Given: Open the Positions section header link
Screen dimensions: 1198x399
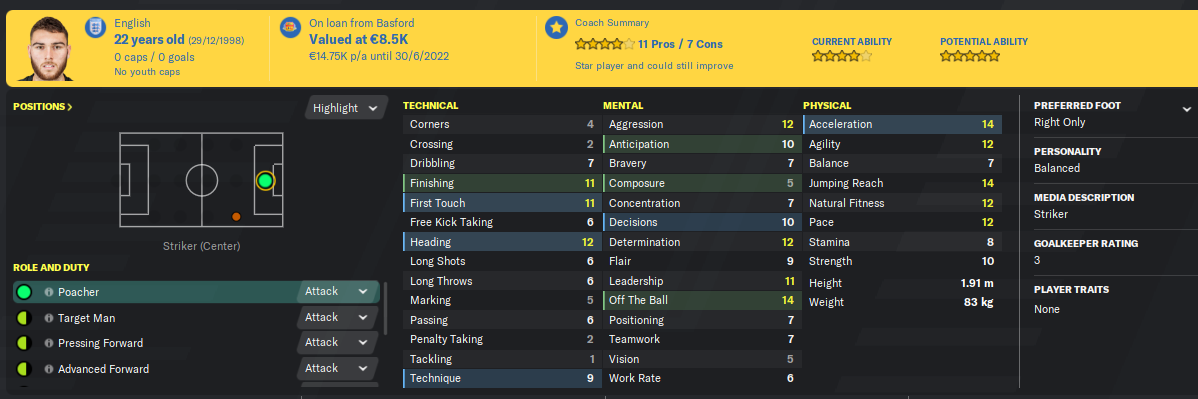Looking at the screenshot, I should click(43, 107).
